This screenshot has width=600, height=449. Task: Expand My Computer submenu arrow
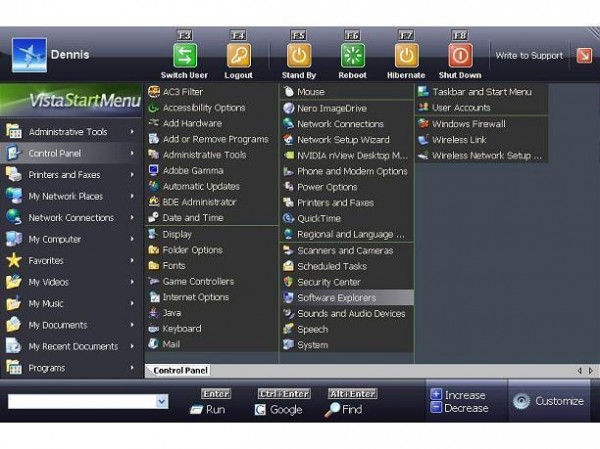coord(132,239)
